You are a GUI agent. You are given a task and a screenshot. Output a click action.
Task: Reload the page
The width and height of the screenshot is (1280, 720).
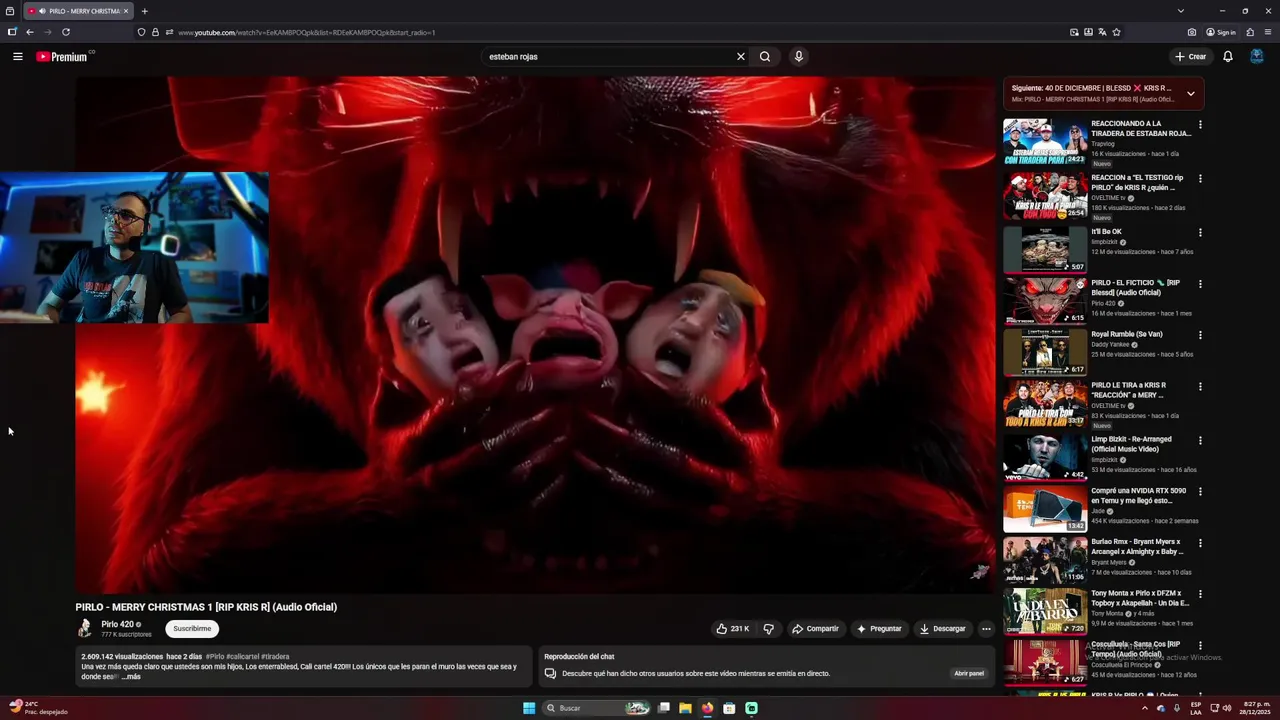66,32
